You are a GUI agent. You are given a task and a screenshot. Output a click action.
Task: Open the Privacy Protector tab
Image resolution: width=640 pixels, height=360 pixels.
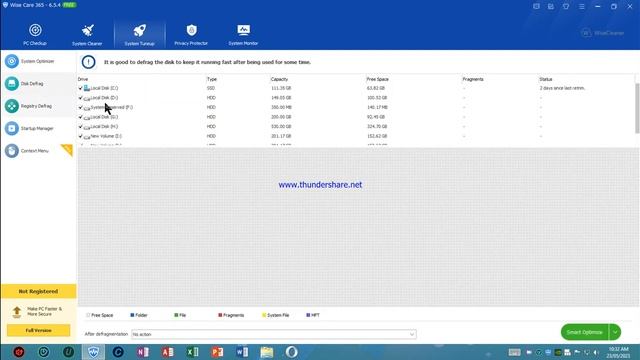tap(191, 34)
